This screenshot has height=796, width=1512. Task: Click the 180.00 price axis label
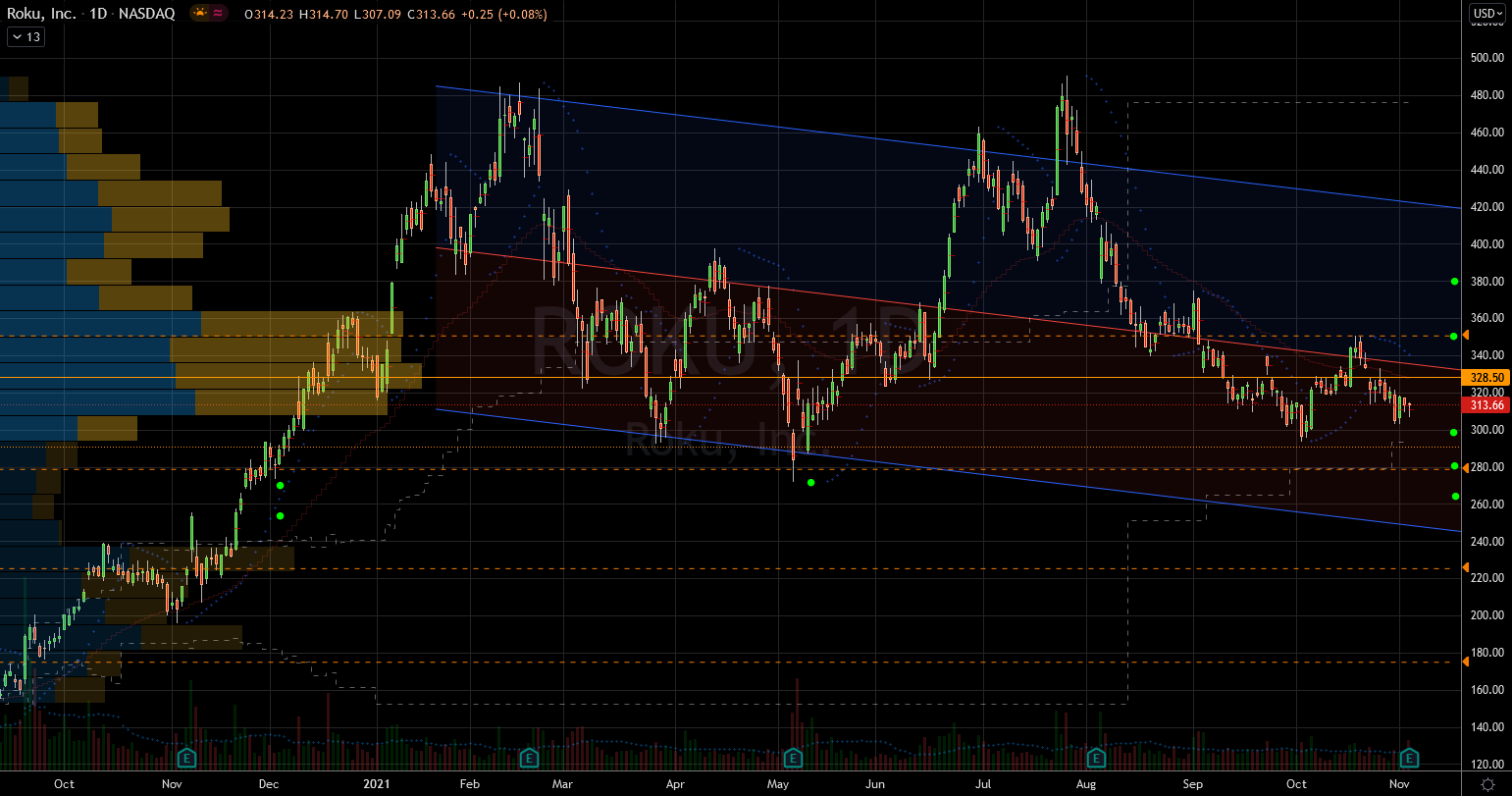1487,653
